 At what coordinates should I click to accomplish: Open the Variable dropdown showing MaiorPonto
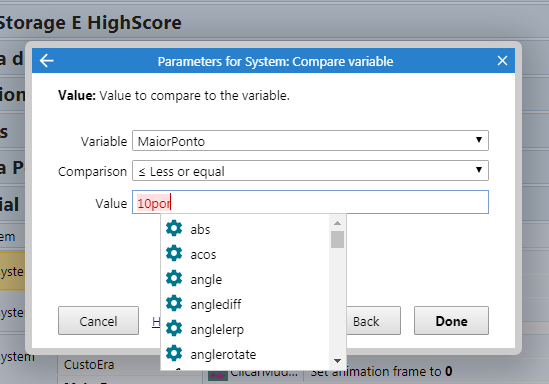pyautogui.click(x=310, y=141)
